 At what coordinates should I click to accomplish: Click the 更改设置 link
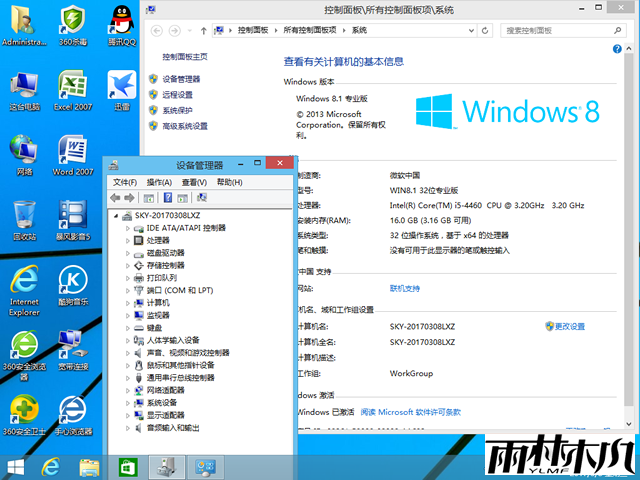click(570, 327)
